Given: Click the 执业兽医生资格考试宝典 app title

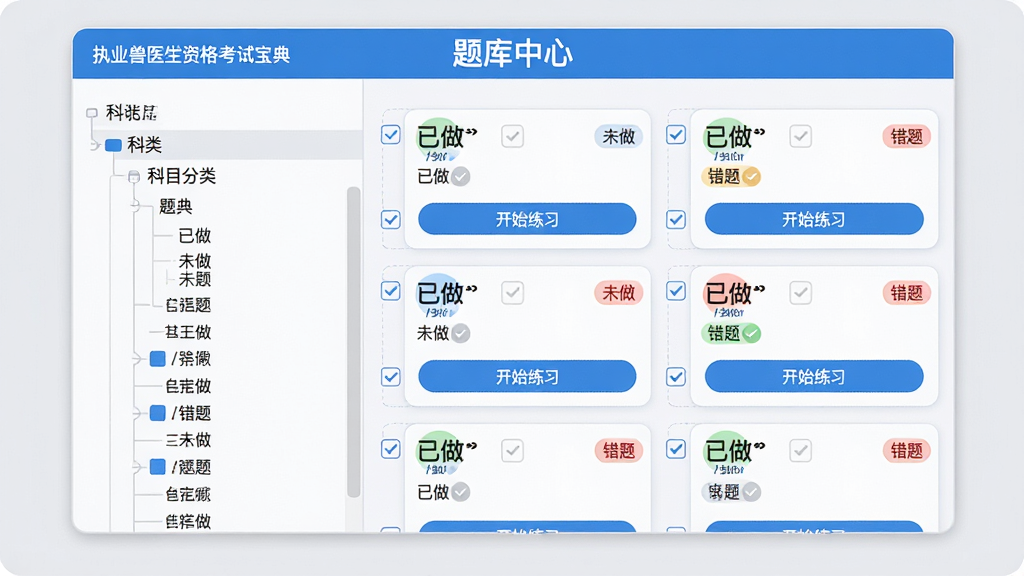Looking at the screenshot, I should tap(191, 55).
